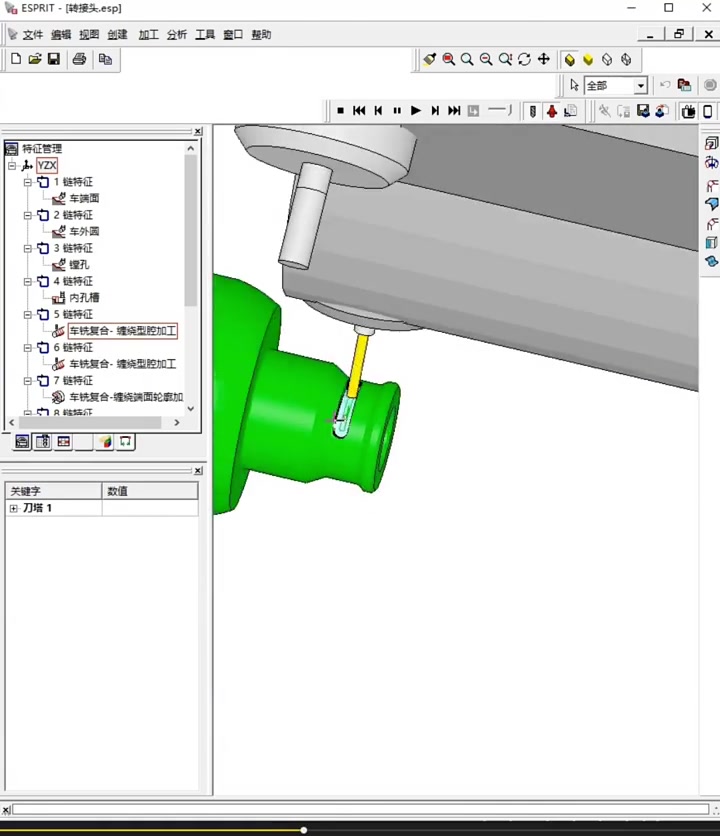Adjust the simulation speed slider

pyautogui.click(x=500, y=110)
